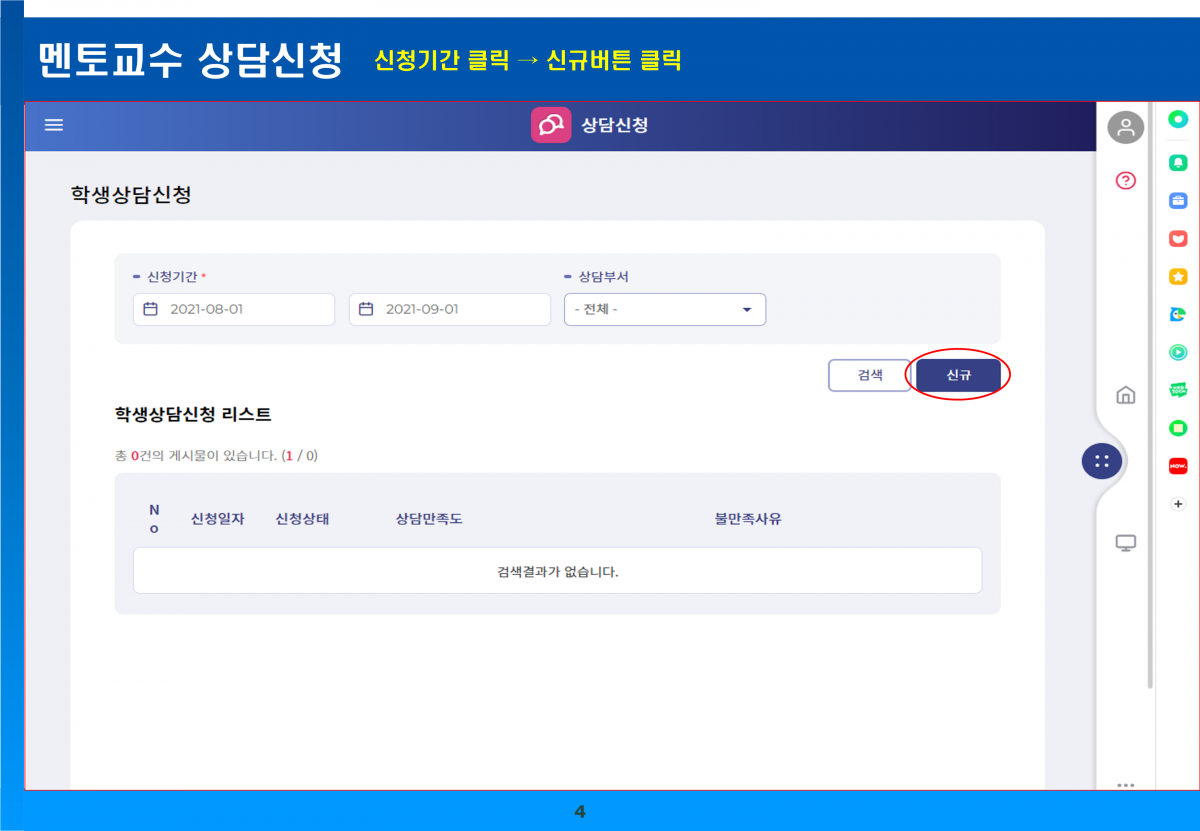Open the user profile avatar

coord(1126,127)
